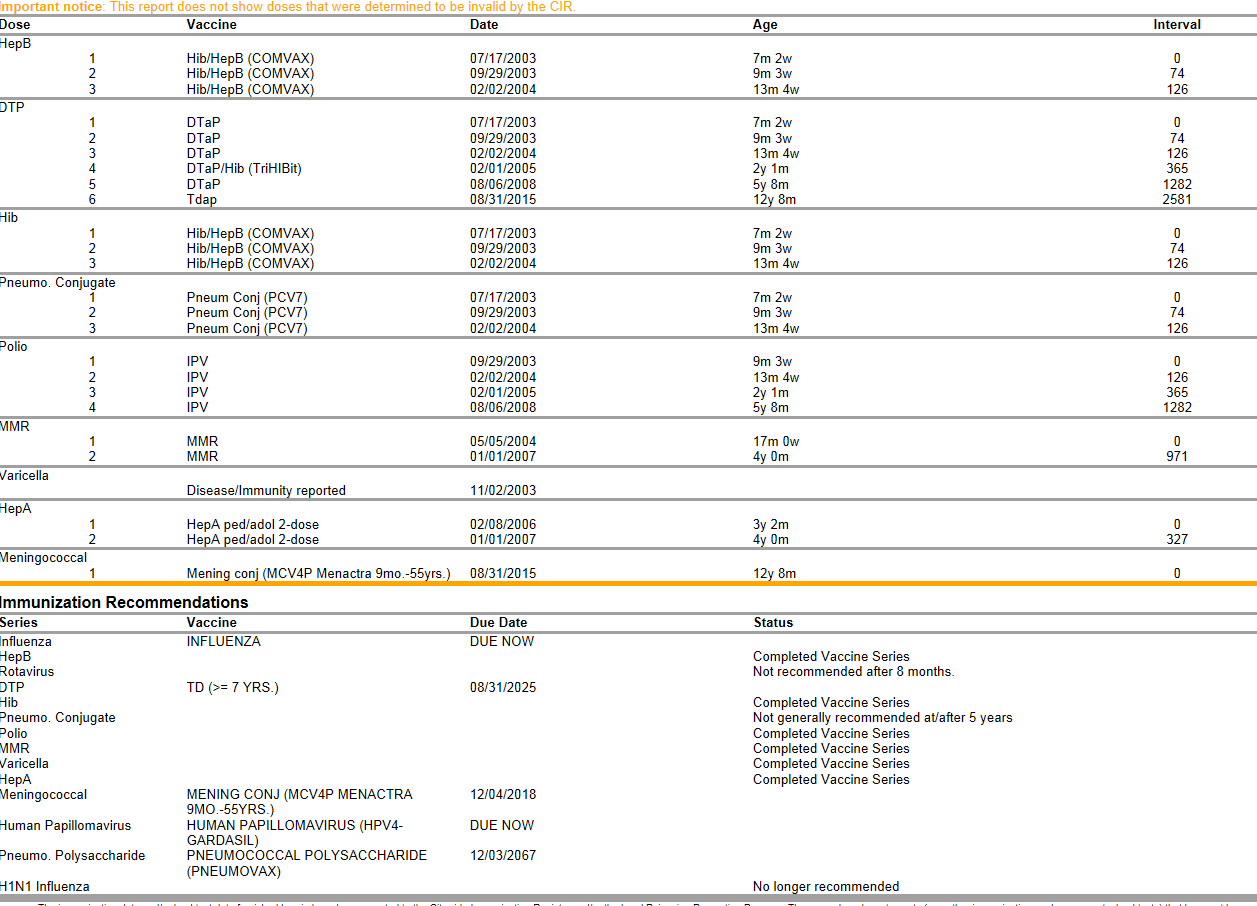The image size is (1257, 906).
Task: Click age "2y 1m" in the TriHIBit row
Action: [x=771, y=169]
